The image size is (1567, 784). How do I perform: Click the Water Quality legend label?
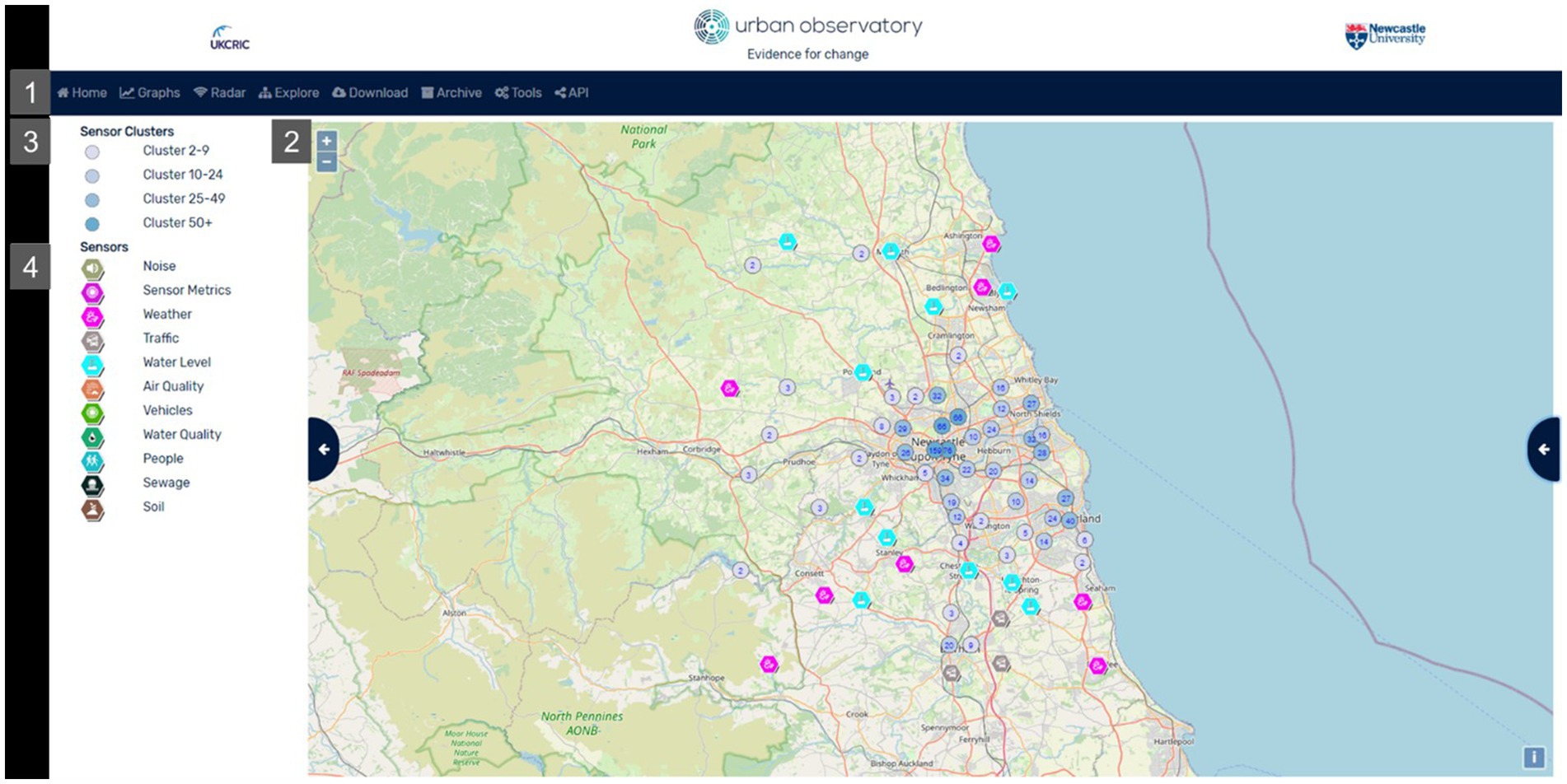182,435
